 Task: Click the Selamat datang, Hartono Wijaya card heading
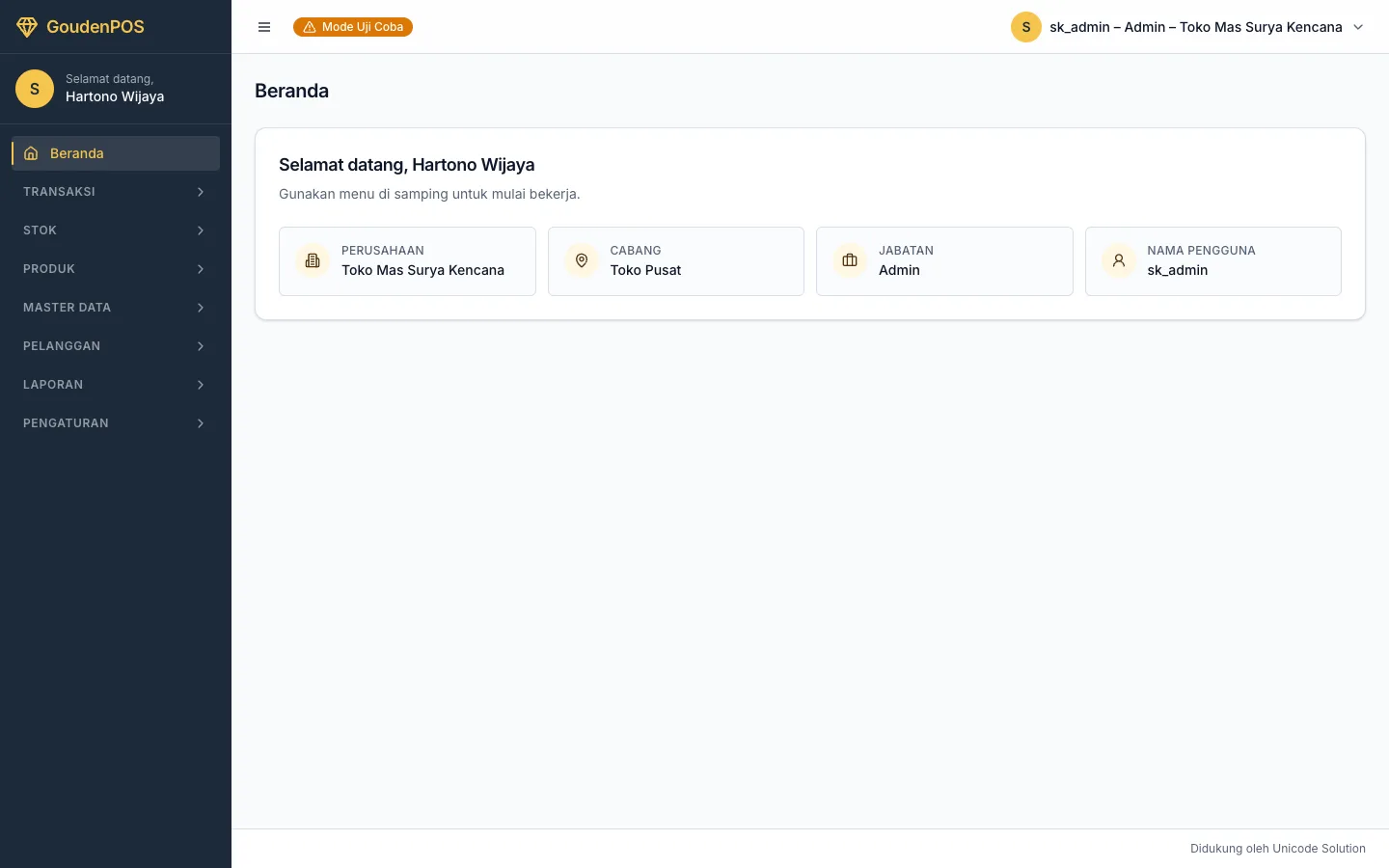[407, 165]
